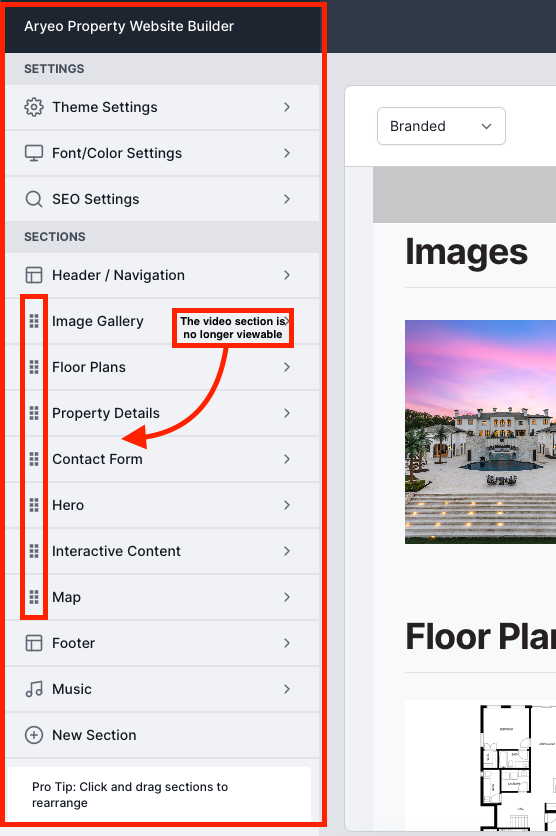Click the Theme Settings gear icon
The image size is (556, 836).
click(x=34, y=107)
